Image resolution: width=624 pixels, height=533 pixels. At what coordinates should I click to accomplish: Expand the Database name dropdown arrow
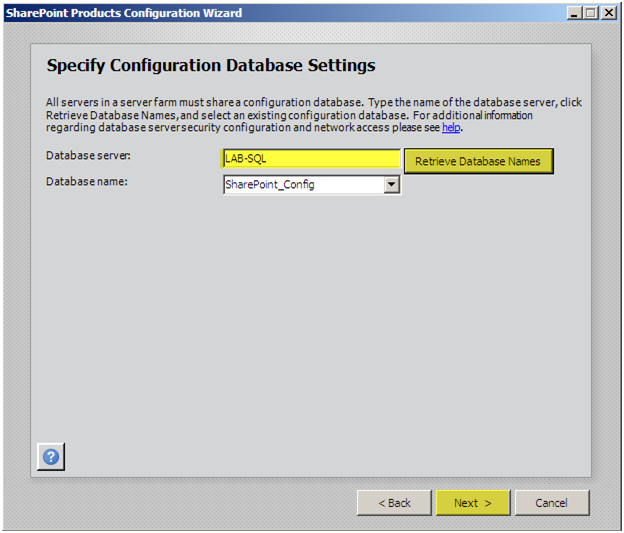pyautogui.click(x=392, y=185)
